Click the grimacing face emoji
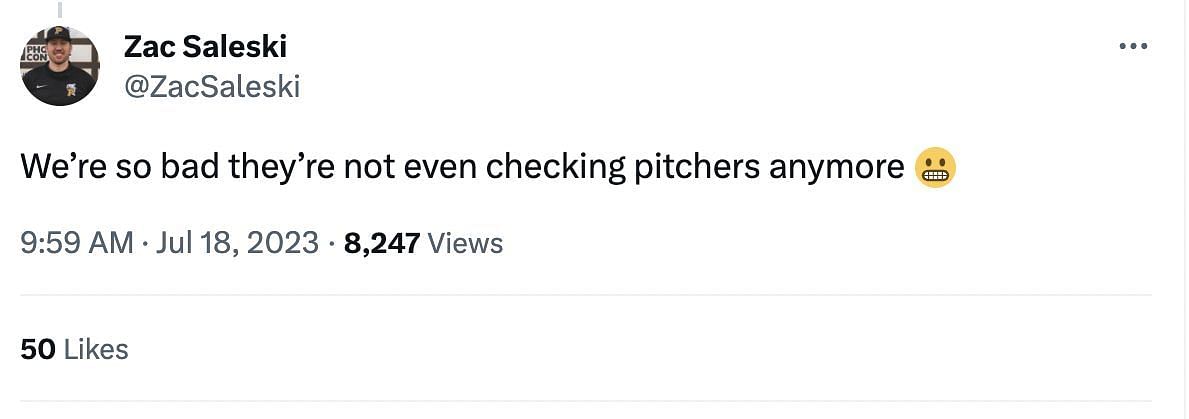The height and width of the screenshot is (419, 1189). pos(935,167)
